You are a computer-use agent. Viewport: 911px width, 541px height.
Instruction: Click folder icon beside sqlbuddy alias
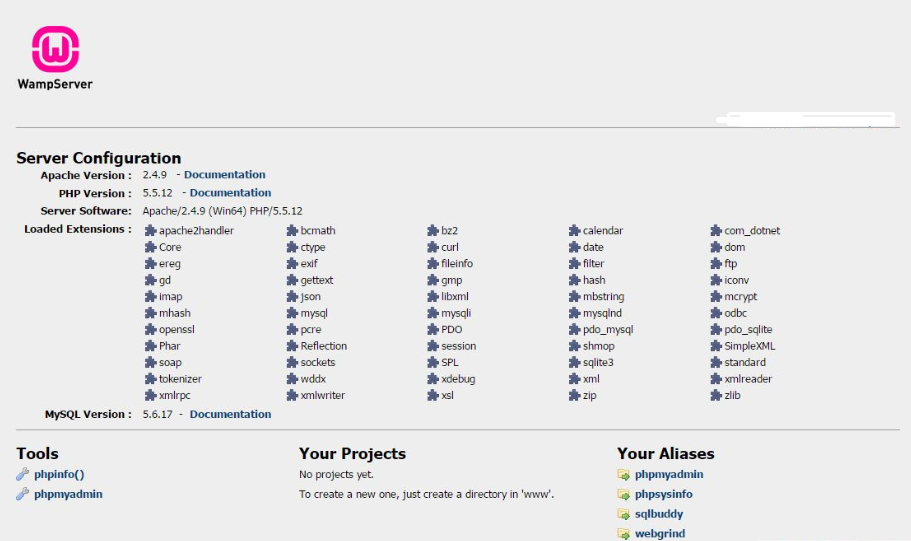coord(623,514)
